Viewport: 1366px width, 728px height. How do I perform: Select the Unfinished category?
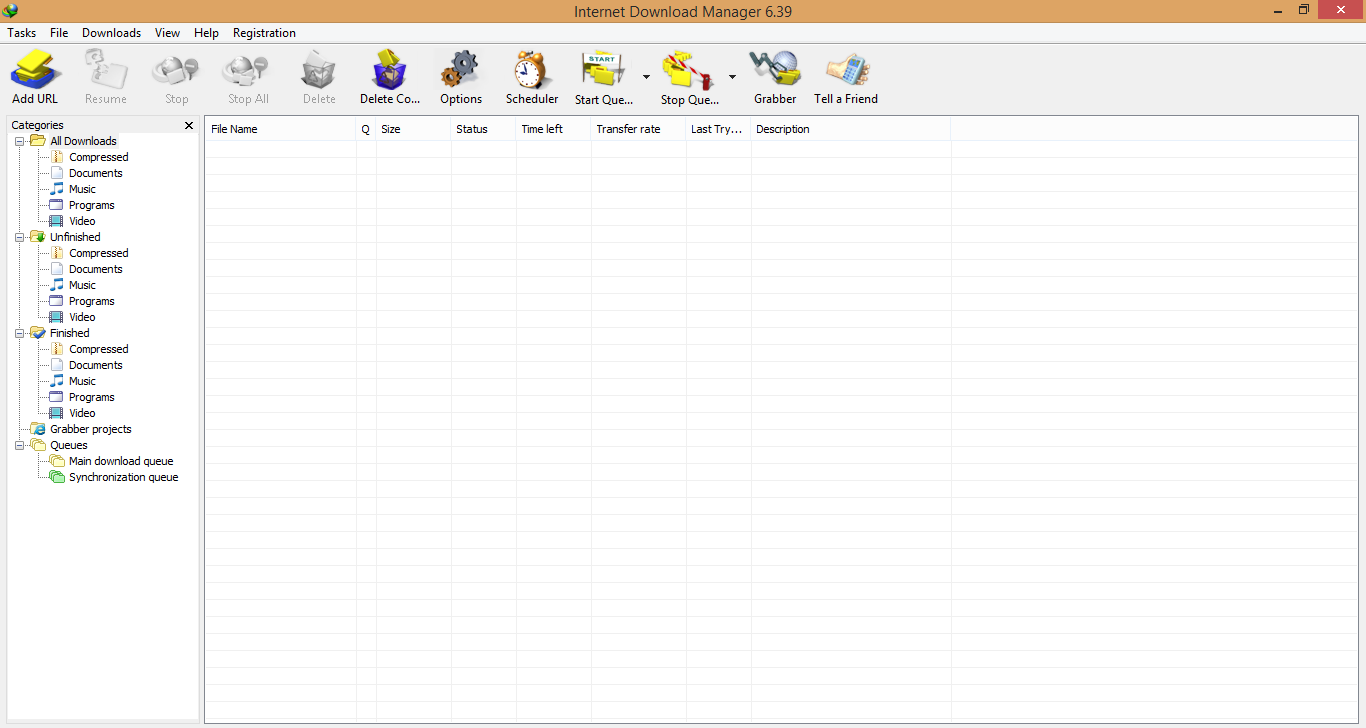75,237
